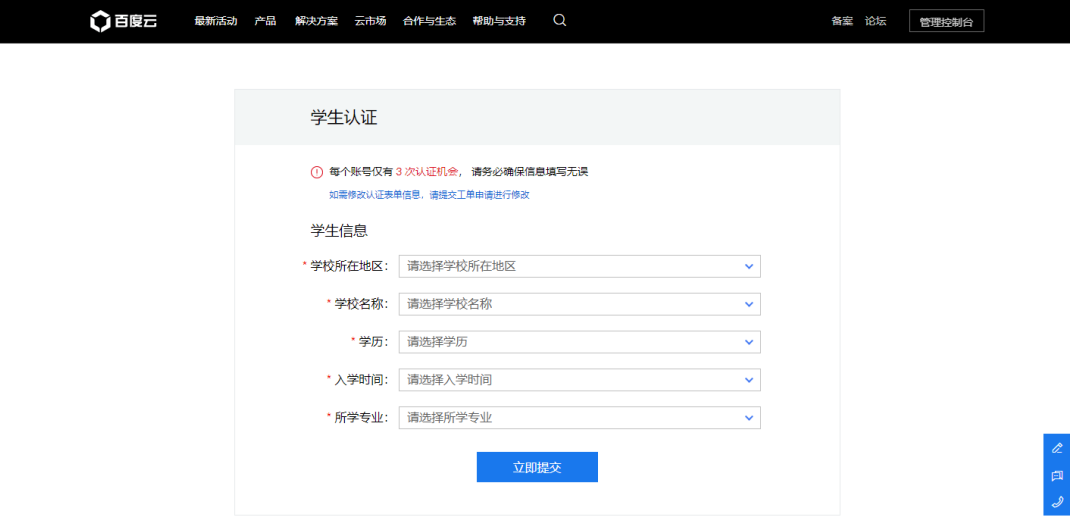Screen dimensions: 1070x532
Task: Click the 百度云 logo
Action: [124, 21]
